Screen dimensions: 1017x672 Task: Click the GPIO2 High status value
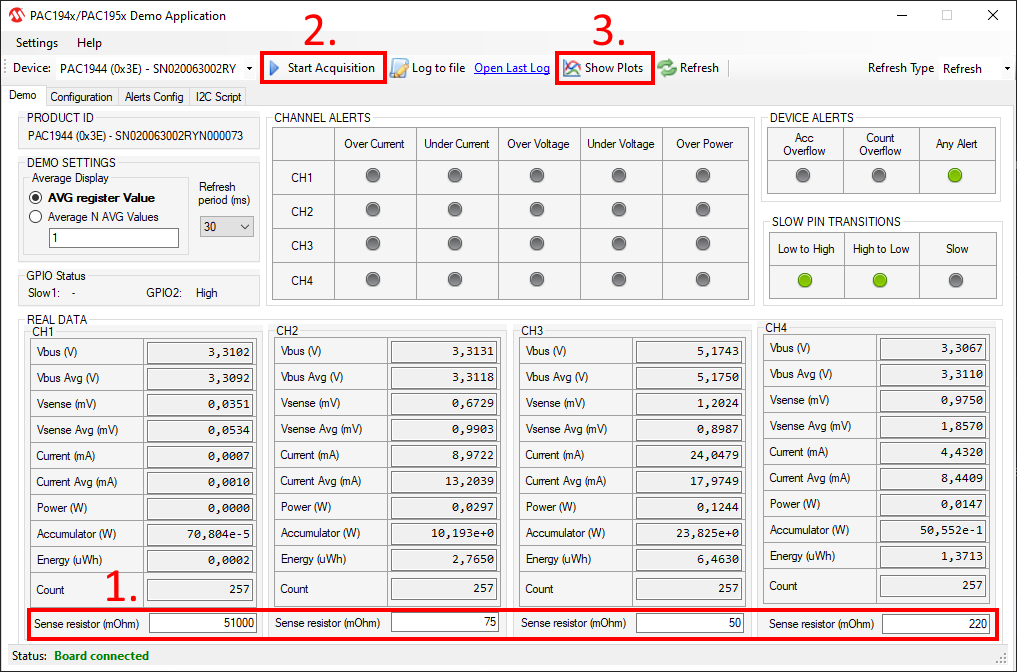[206, 293]
